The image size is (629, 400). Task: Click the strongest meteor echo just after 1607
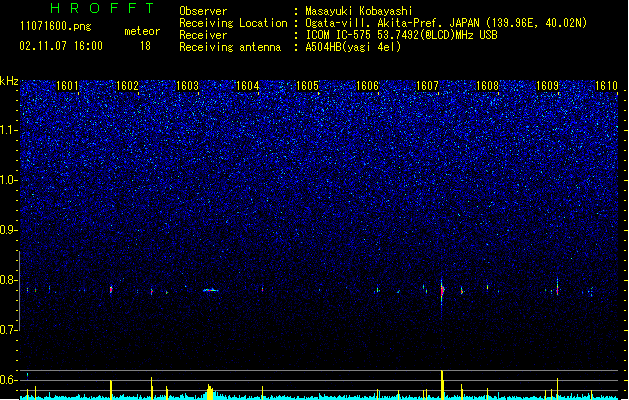(442, 291)
